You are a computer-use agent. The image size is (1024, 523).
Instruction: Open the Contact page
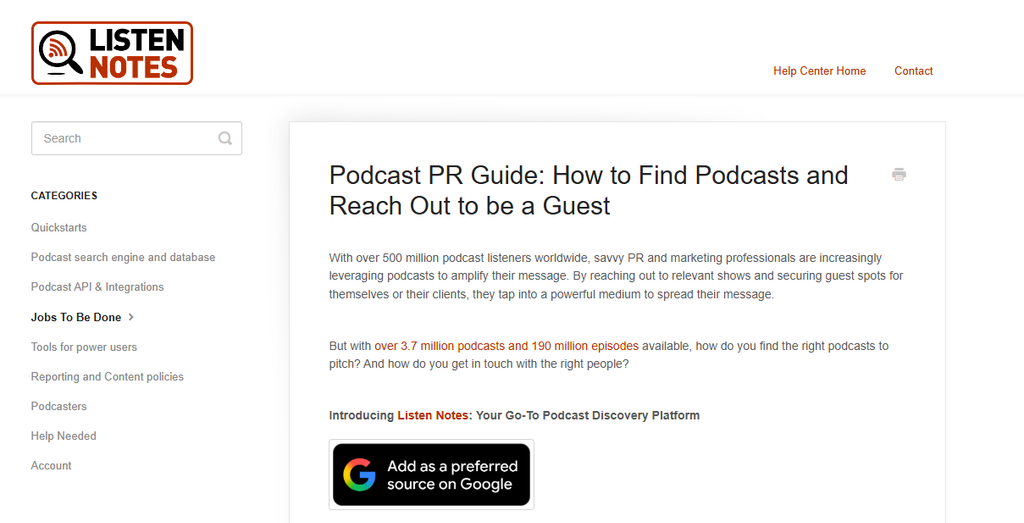(x=914, y=71)
